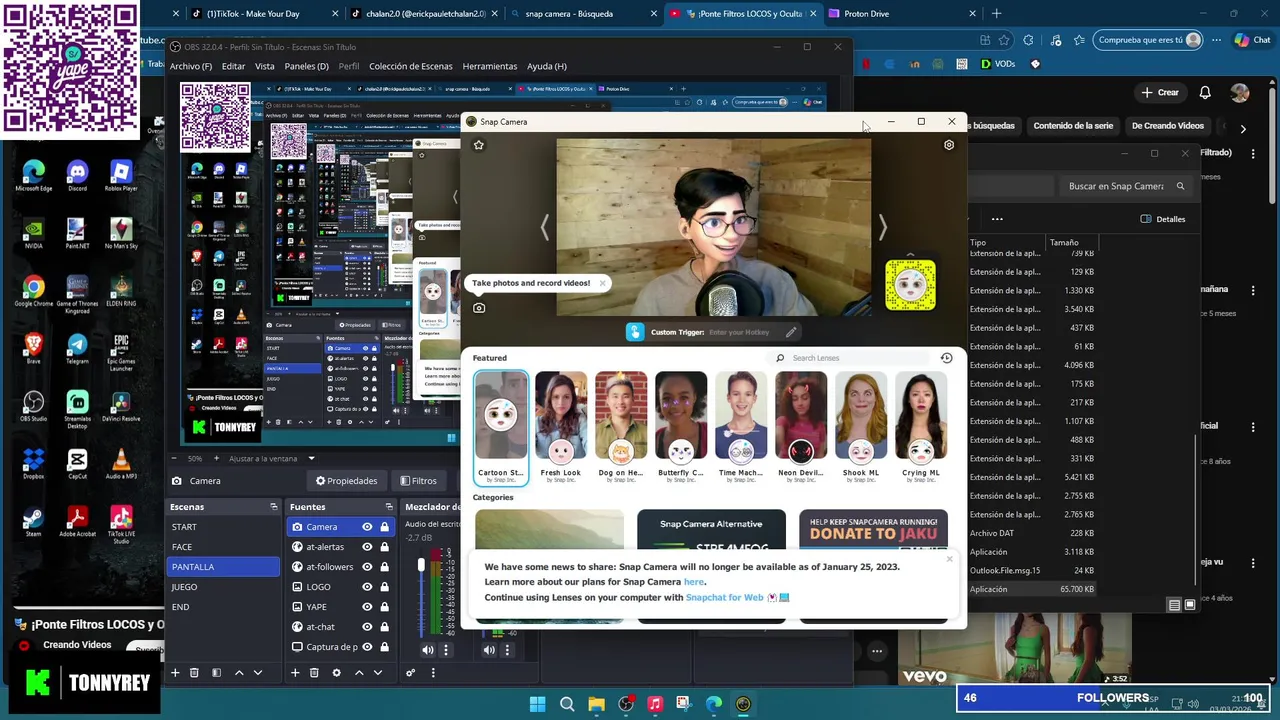Show the previous lens with the left arrow
Image resolution: width=1280 pixels, height=720 pixels.
[545, 228]
